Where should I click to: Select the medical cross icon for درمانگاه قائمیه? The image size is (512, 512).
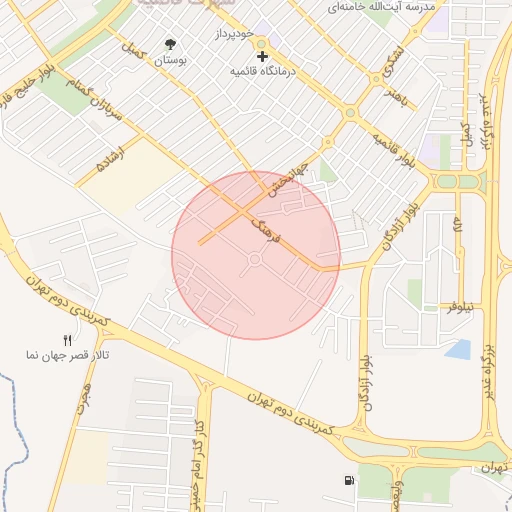pos(262,56)
